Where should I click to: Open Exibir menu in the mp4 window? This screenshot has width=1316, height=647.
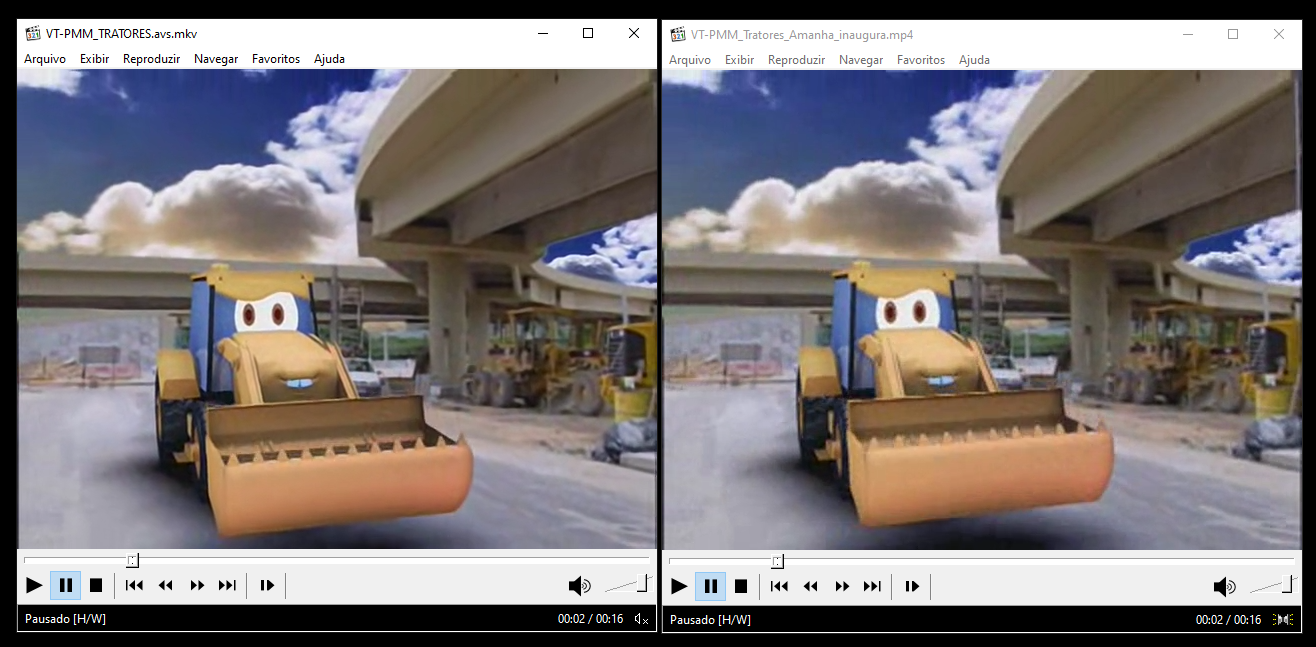[x=739, y=60]
